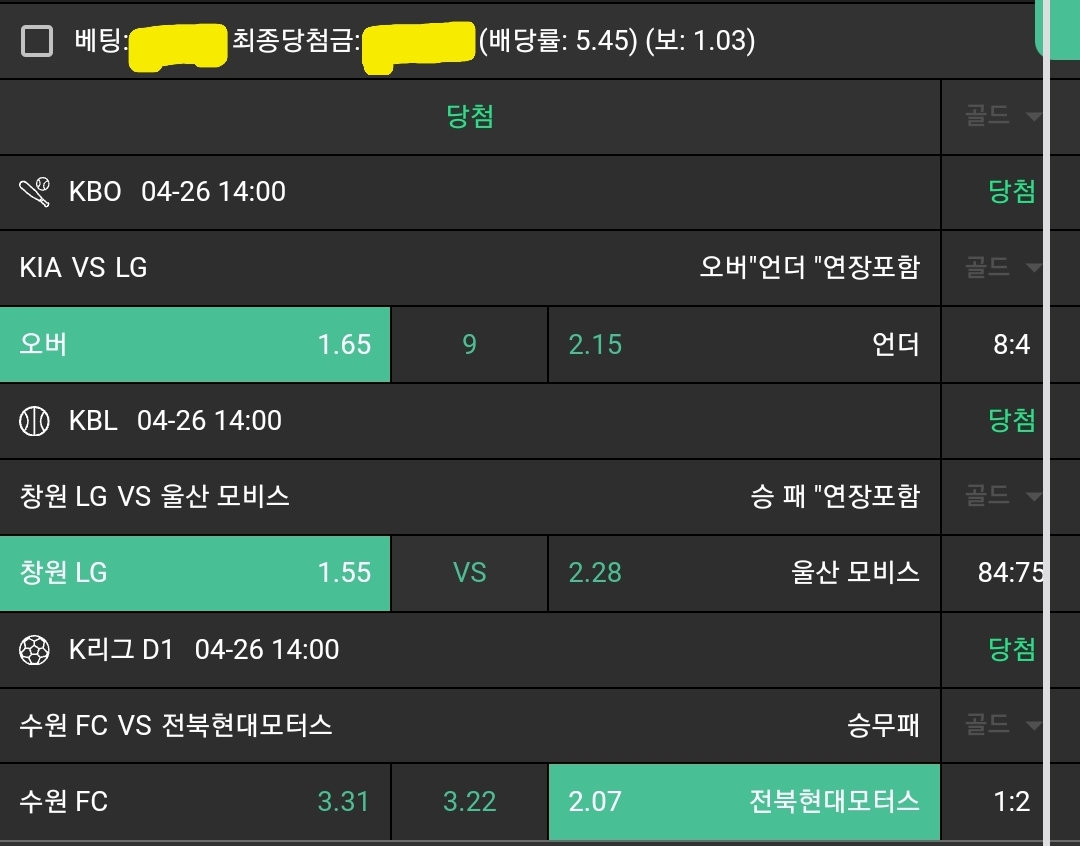Click the green 당첨 status header
Image resolution: width=1080 pixels, height=846 pixels.
pyautogui.click(x=470, y=117)
